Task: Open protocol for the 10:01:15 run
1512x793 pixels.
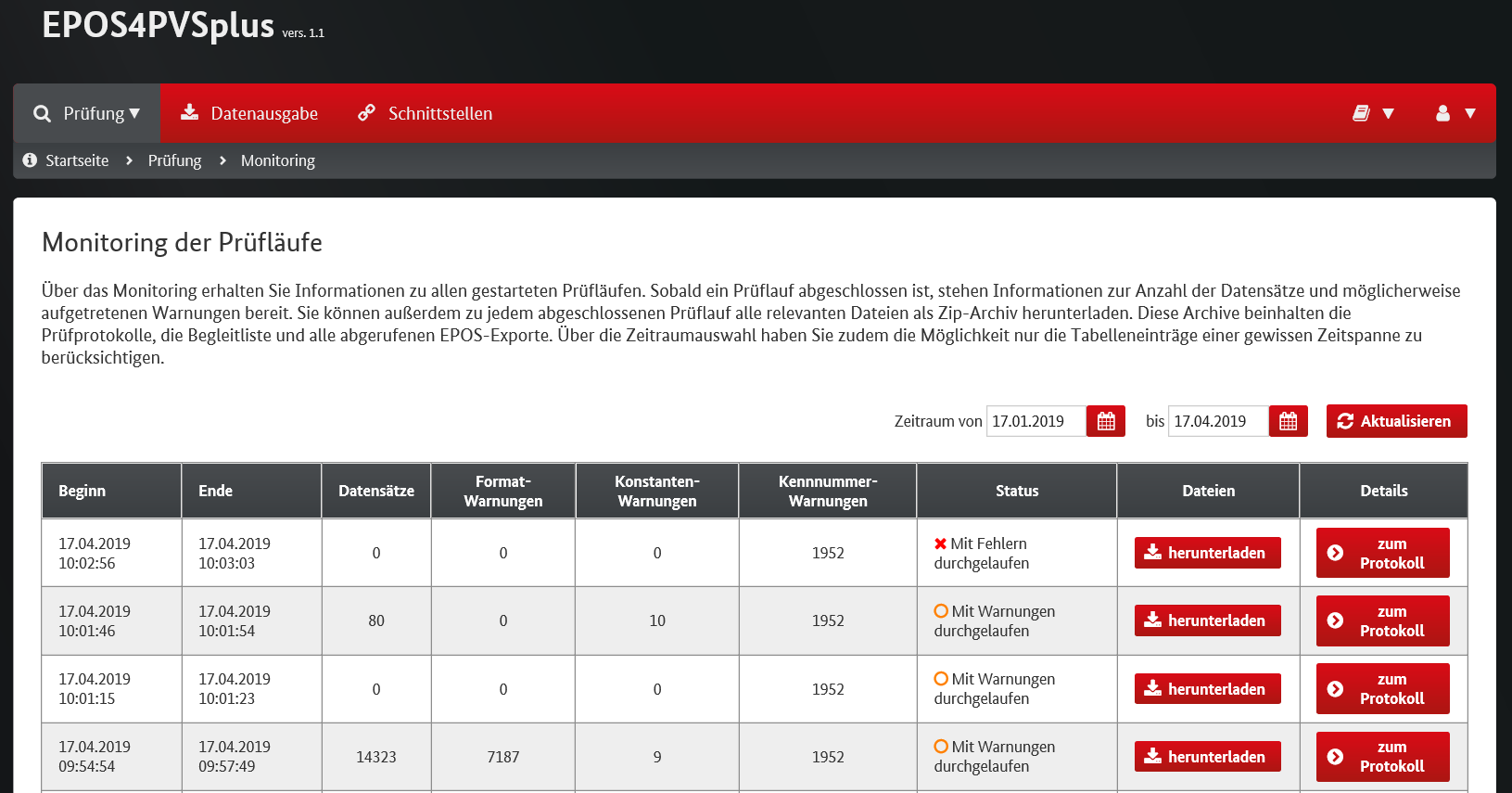Action: (x=1382, y=689)
